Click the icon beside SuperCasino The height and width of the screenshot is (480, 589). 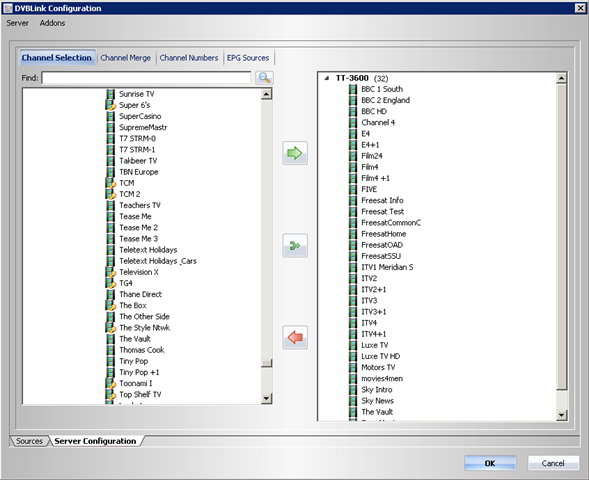[110, 116]
